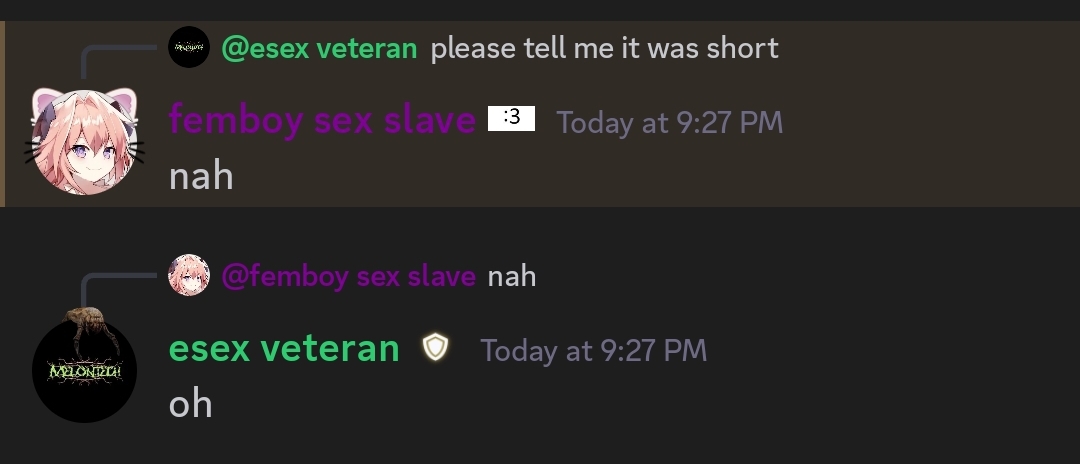Open the green @esex veteran mention

point(320,49)
